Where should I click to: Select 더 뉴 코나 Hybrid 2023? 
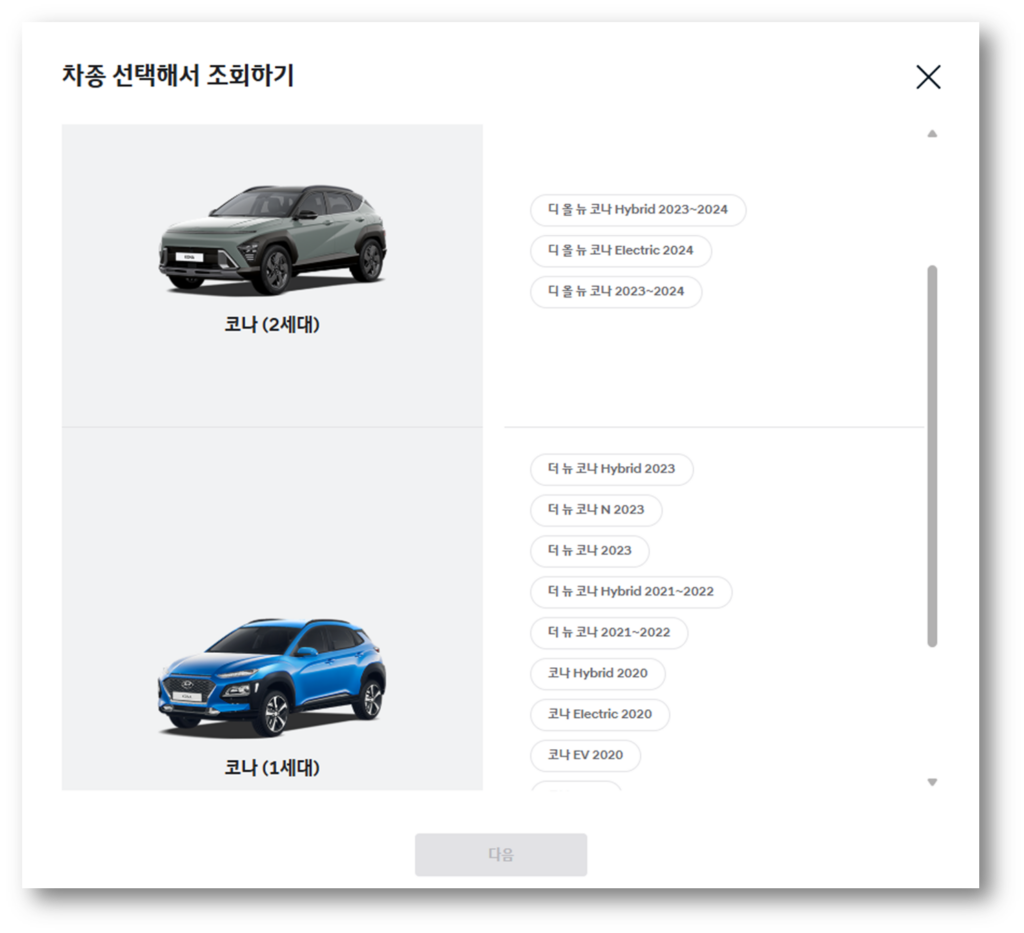(x=611, y=469)
